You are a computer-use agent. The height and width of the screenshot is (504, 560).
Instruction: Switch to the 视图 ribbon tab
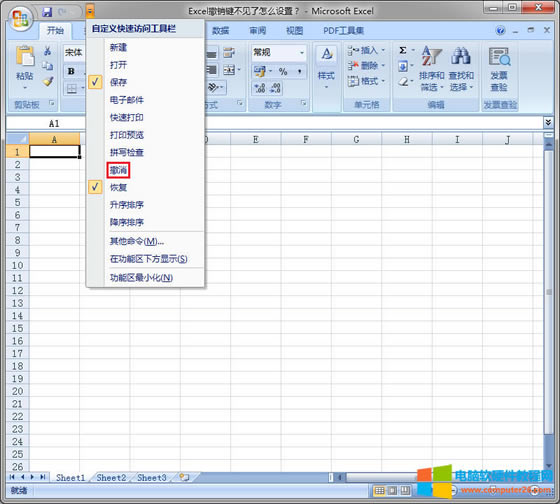click(295, 31)
